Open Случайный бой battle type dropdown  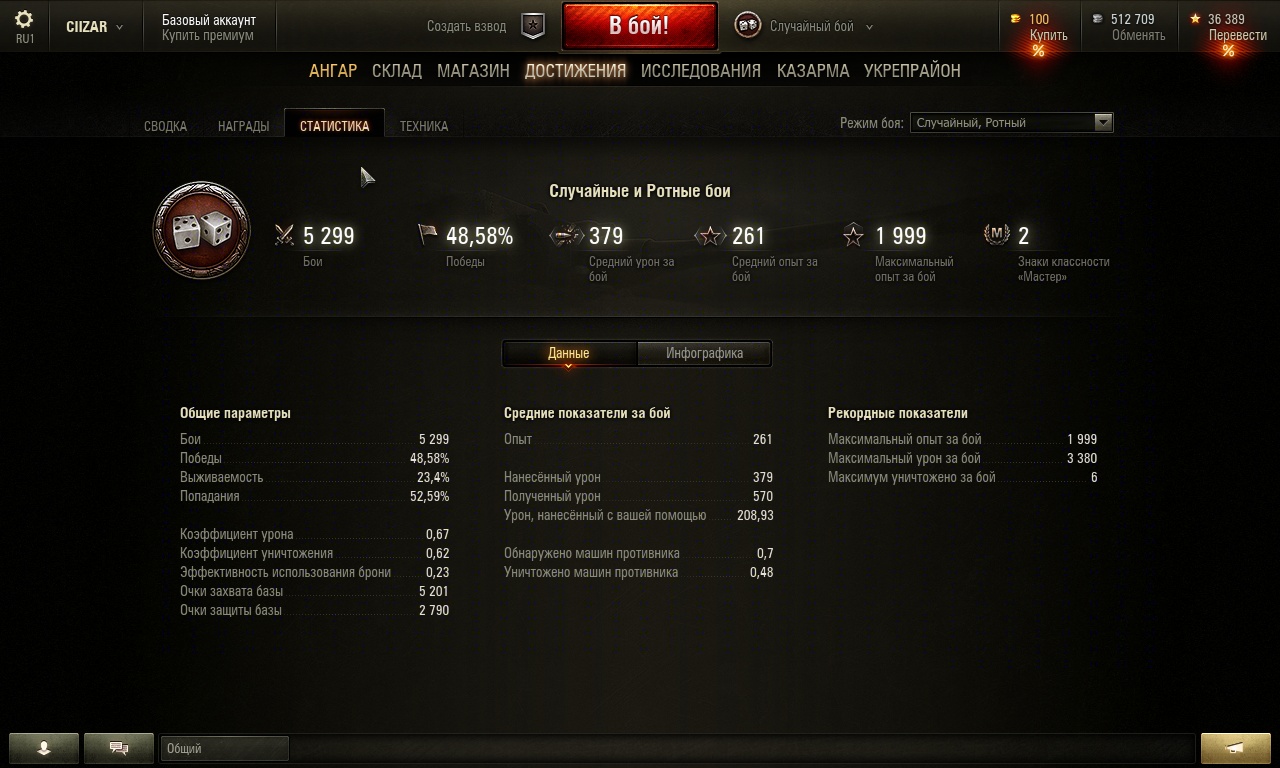tap(804, 27)
